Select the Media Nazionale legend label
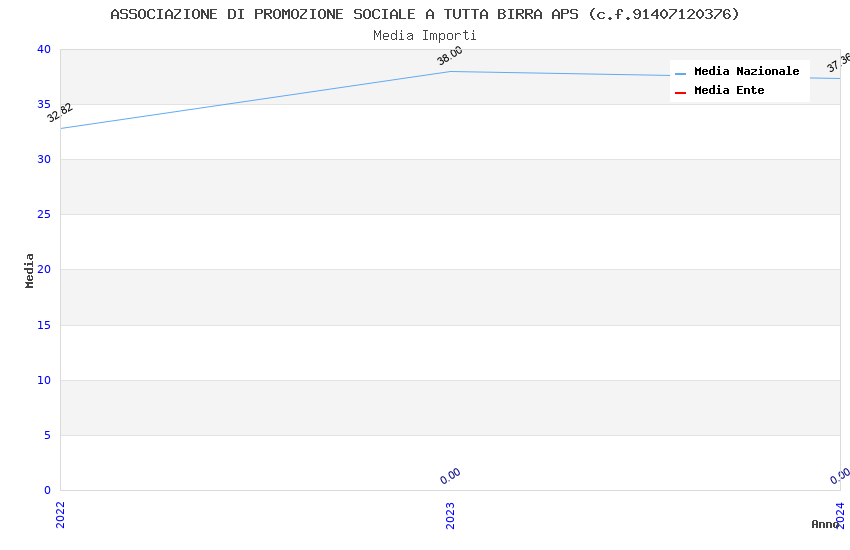Viewport: 850px width, 550px height. [746, 72]
